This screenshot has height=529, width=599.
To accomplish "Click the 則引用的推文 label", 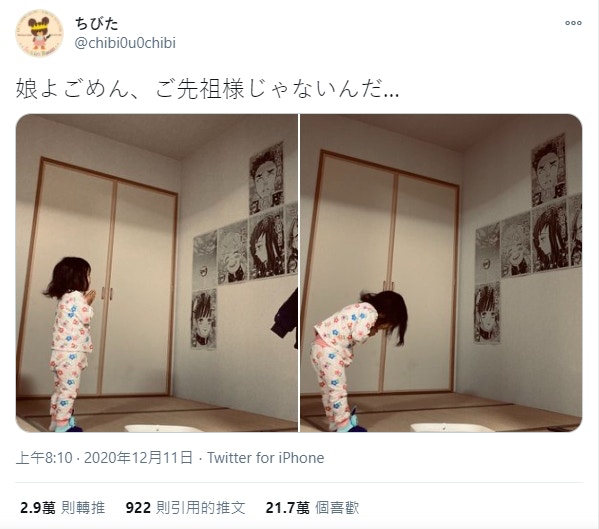I will 201,508.
